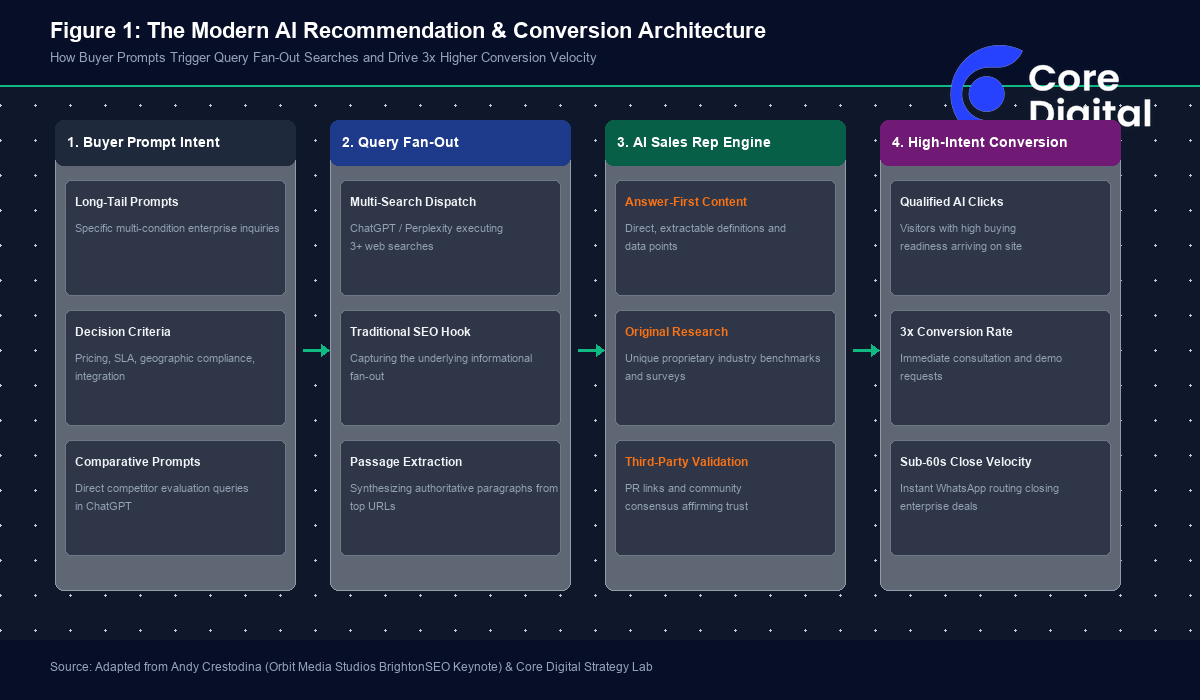This screenshot has width=1200, height=700.
Task: Open the 'Decision Criteria' card
Action: (175, 368)
